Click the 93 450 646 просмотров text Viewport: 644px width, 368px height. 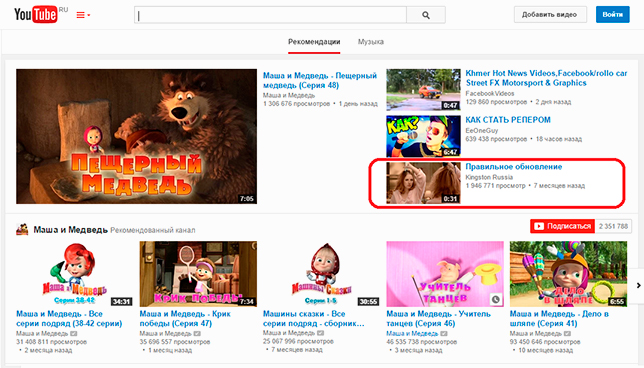(x=545, y=342)
